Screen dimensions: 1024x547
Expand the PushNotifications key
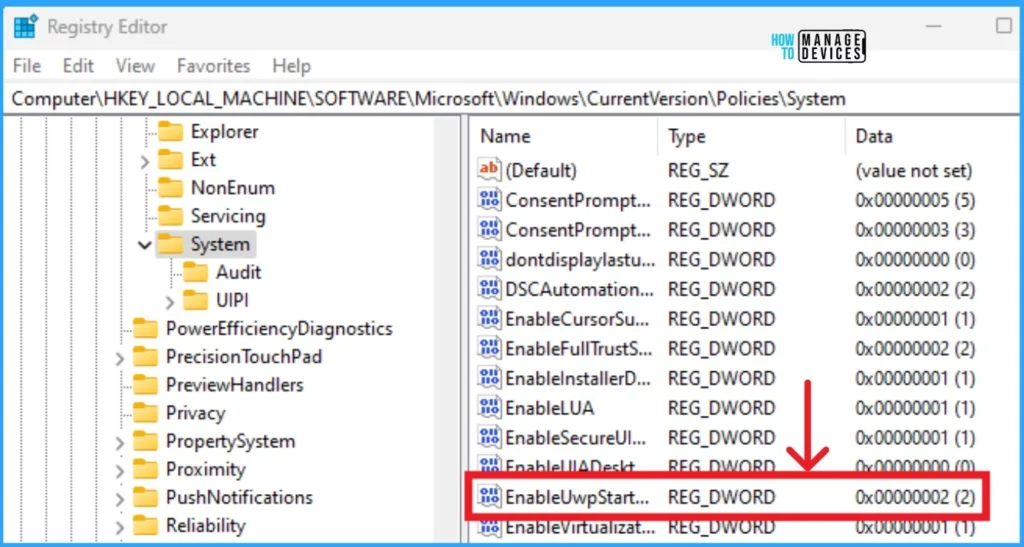point(120,499)
